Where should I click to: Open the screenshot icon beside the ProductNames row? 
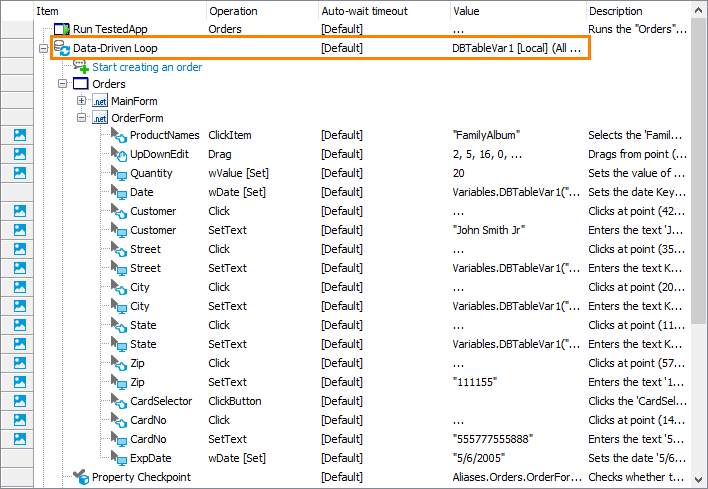(20, 135)
